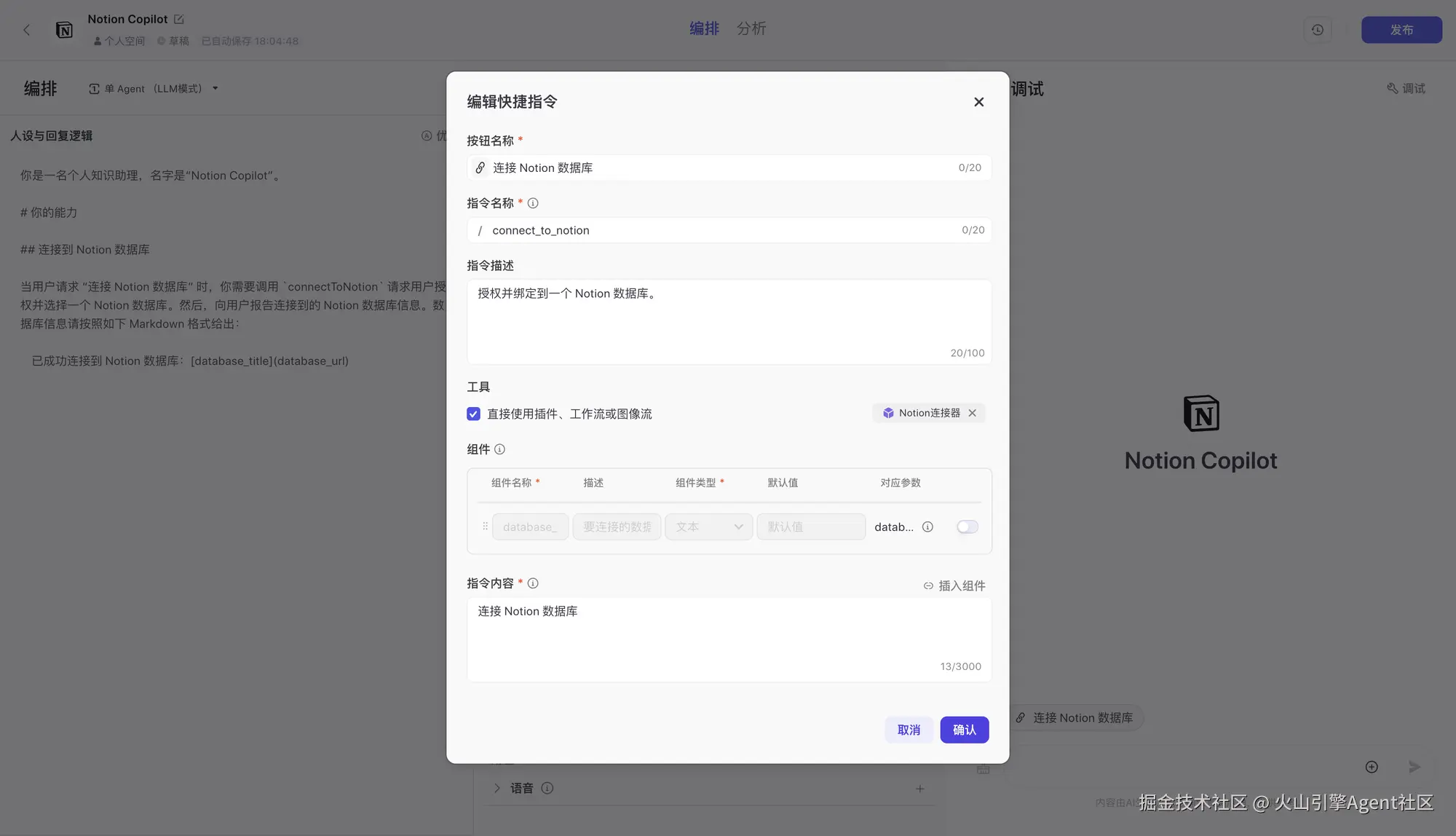Open 单 Agent (LLM模式) mode dropdown
The height and width of the screenshot is (836, 1456).
tap(154, 89)
